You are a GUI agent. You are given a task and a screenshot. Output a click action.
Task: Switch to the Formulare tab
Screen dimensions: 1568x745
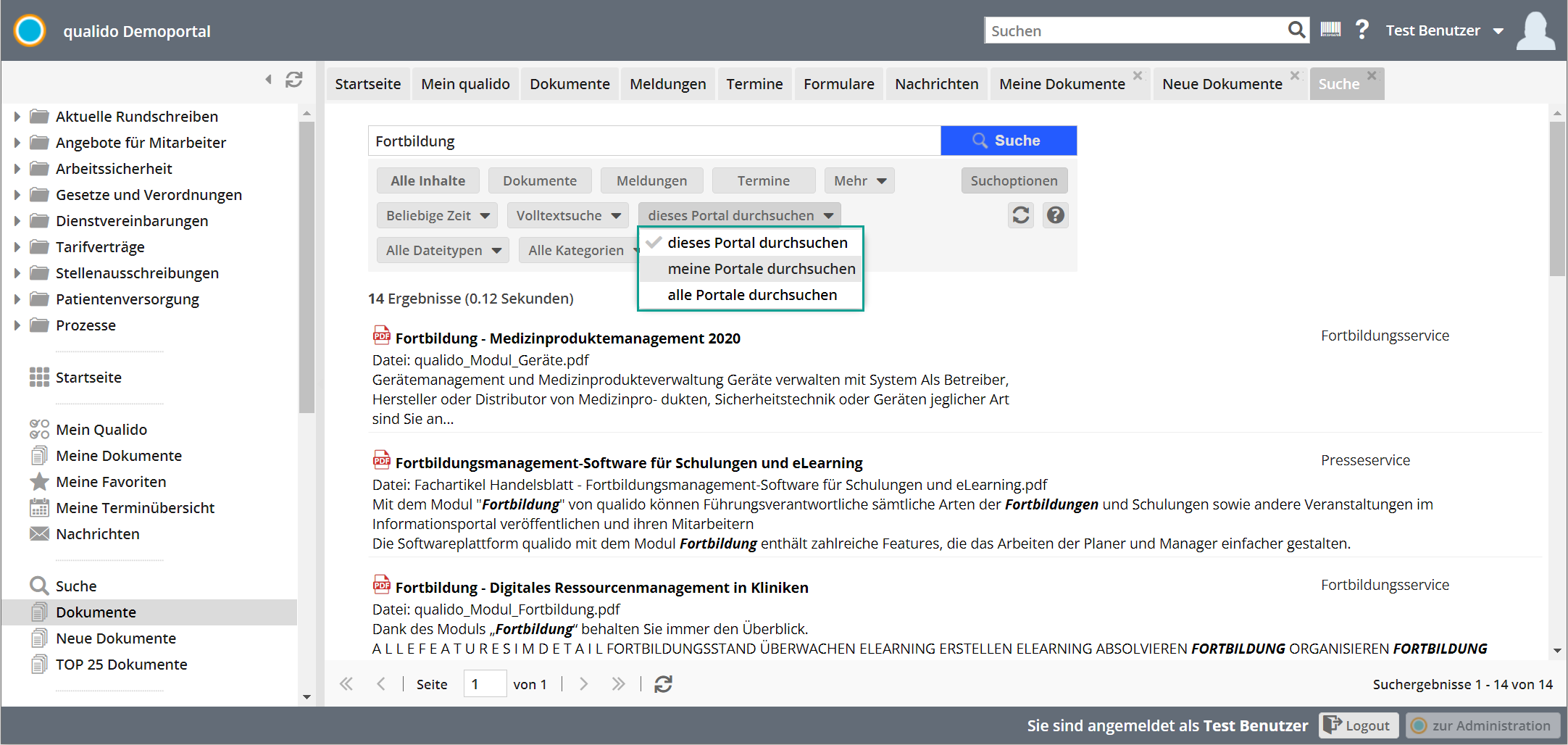point(839,84)
